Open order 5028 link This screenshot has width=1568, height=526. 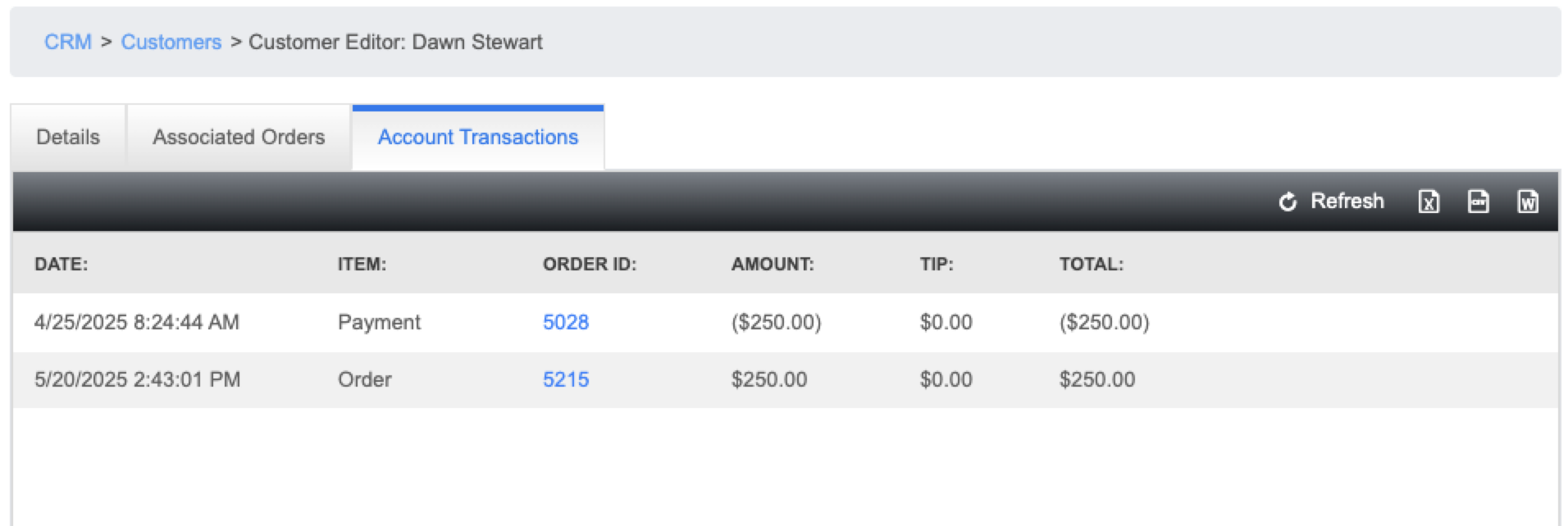[x=566, y=322]
